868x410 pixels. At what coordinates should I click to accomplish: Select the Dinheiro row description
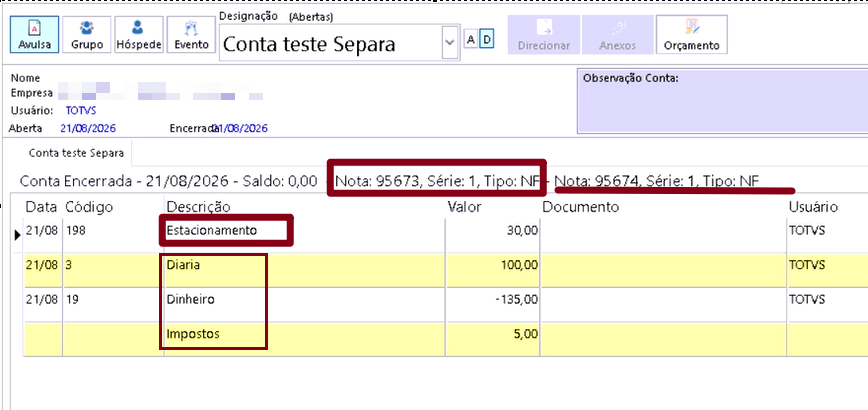(x=190, y=299)
